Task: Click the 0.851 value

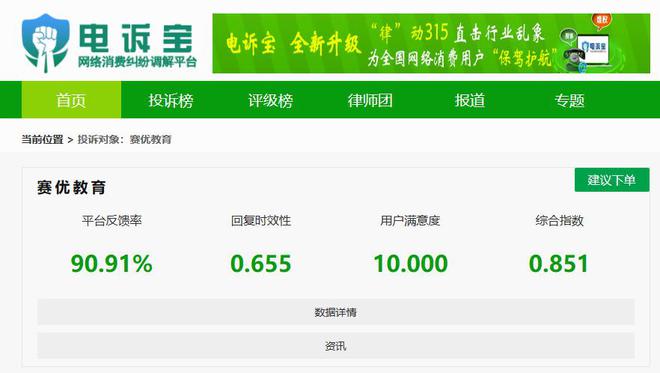Action: pyautogui.click(x=558, y=264)
